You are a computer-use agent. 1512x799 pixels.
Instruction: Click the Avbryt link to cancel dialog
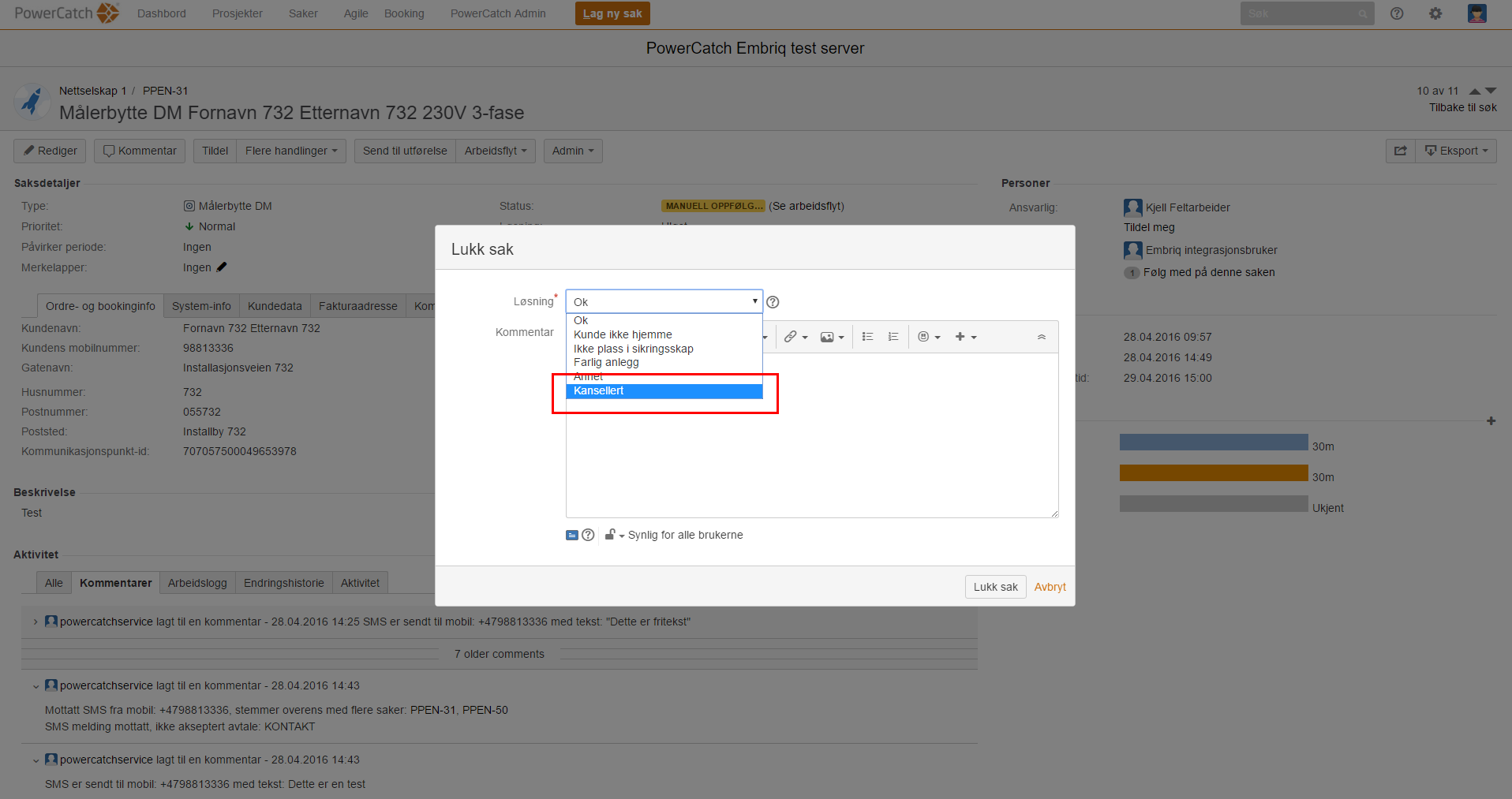click(1050, 587)
